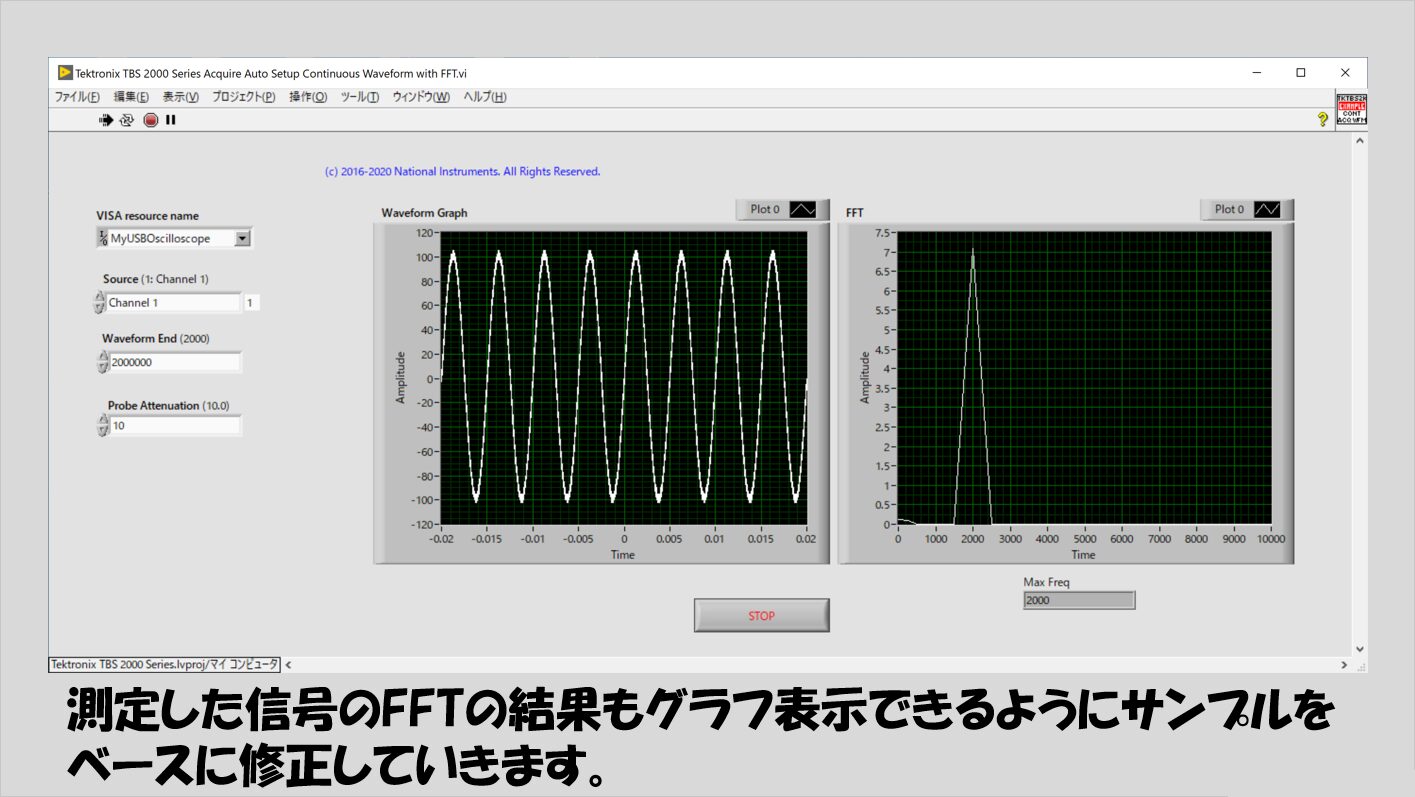Click the scroll down arrow of the vertical scrollbar
Screen dimensions: 1415x797
1359,648
